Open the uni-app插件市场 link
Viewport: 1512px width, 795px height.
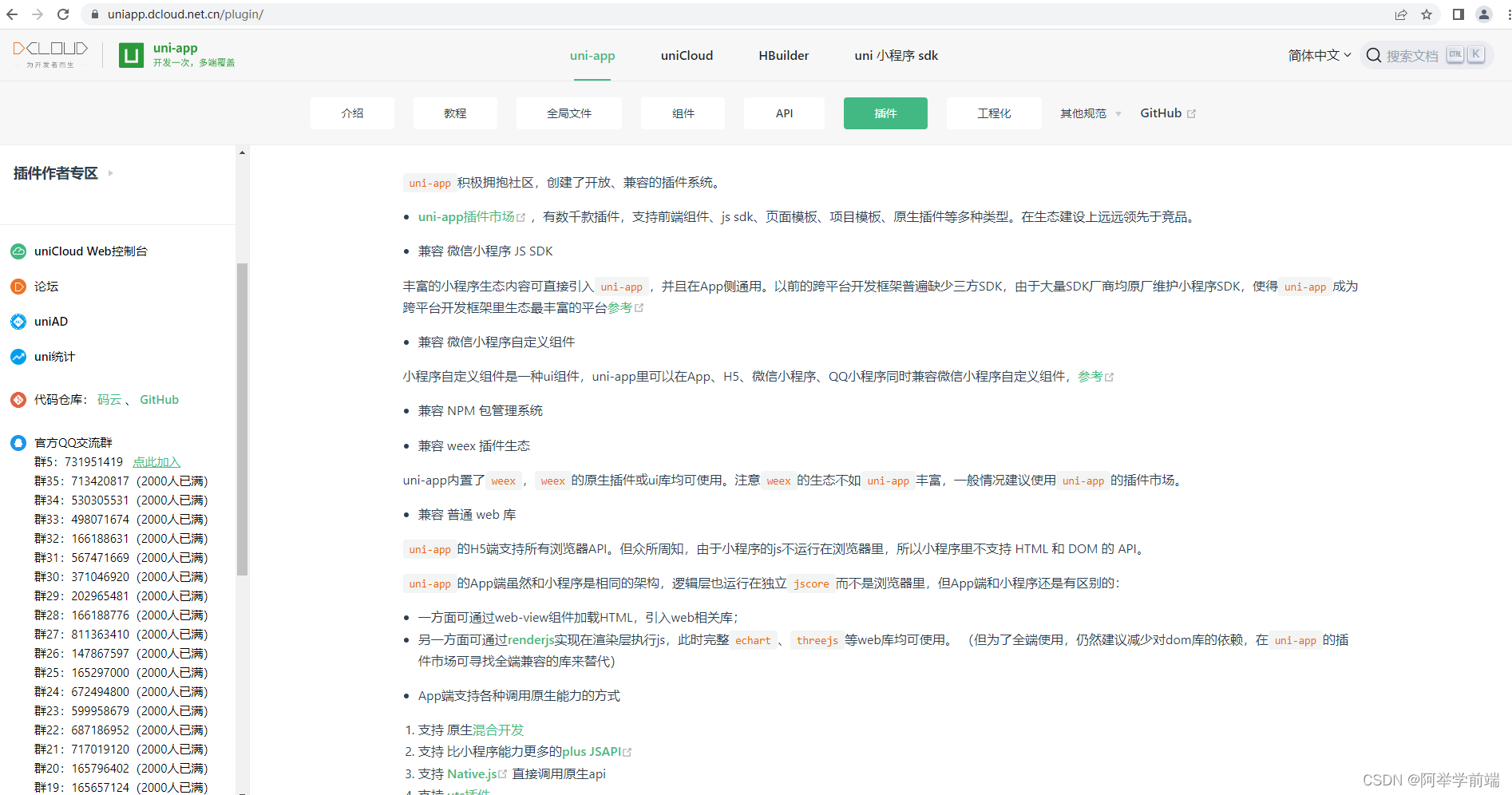coord(471,217)
